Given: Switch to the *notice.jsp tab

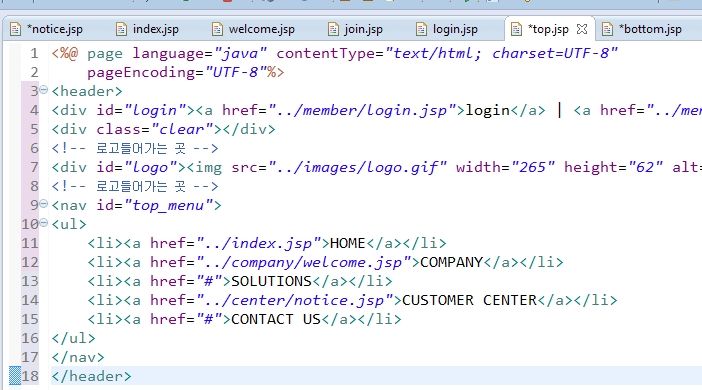Looking at the screenshot, I should (x=47, y=29).
